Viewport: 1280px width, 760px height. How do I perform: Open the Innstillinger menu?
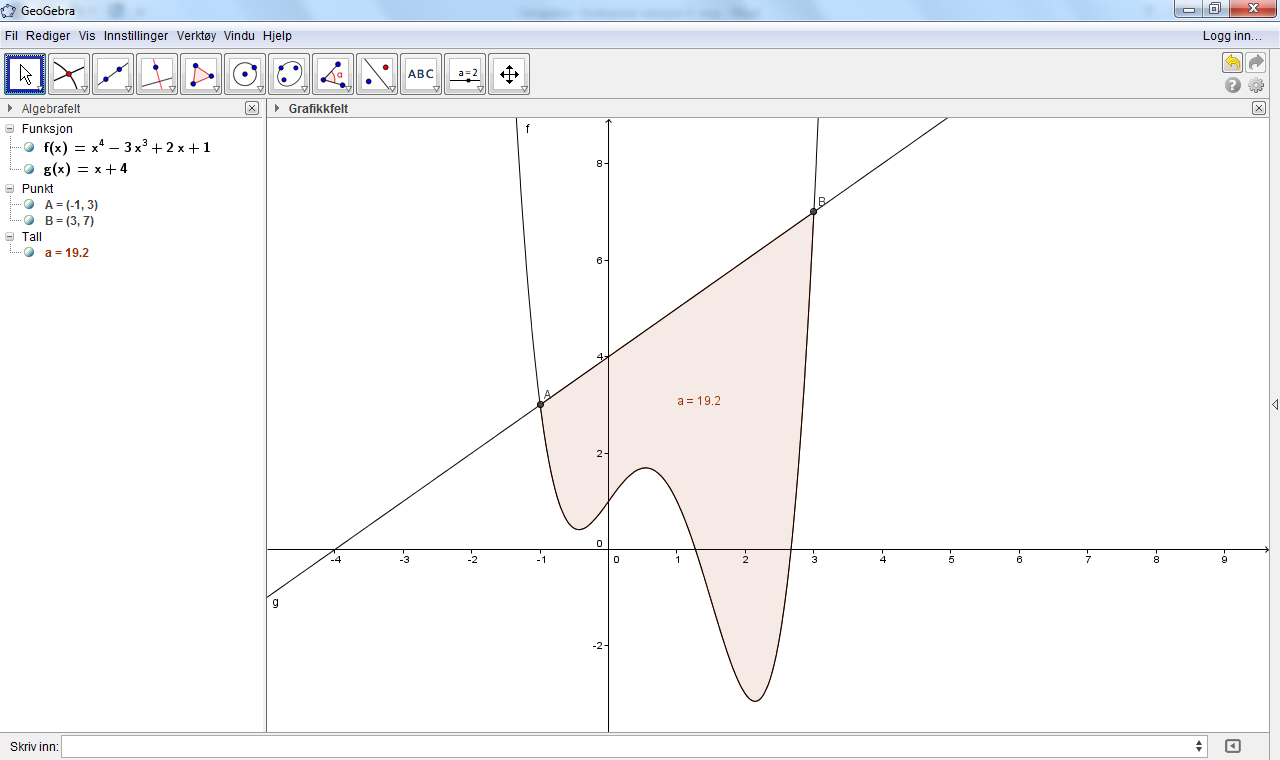136,35
